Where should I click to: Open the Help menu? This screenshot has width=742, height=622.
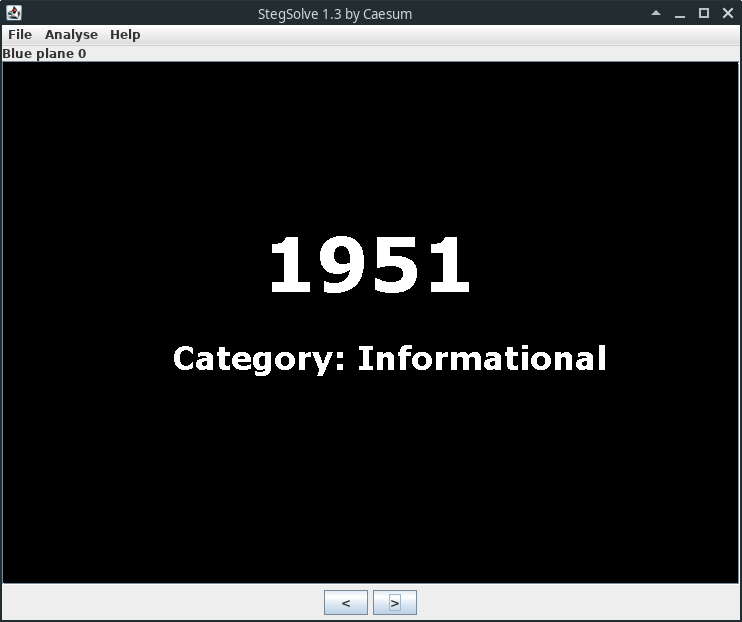tap(125, 34)
